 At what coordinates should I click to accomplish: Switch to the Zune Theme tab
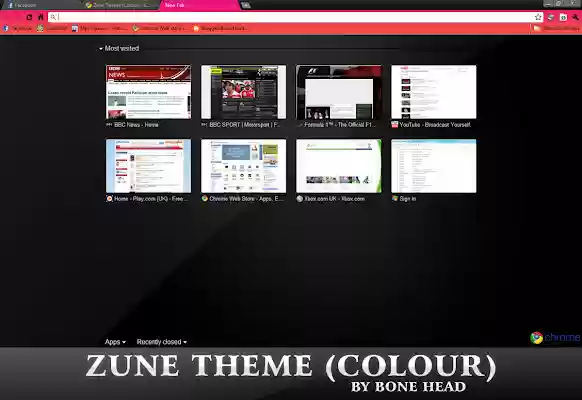120,5
